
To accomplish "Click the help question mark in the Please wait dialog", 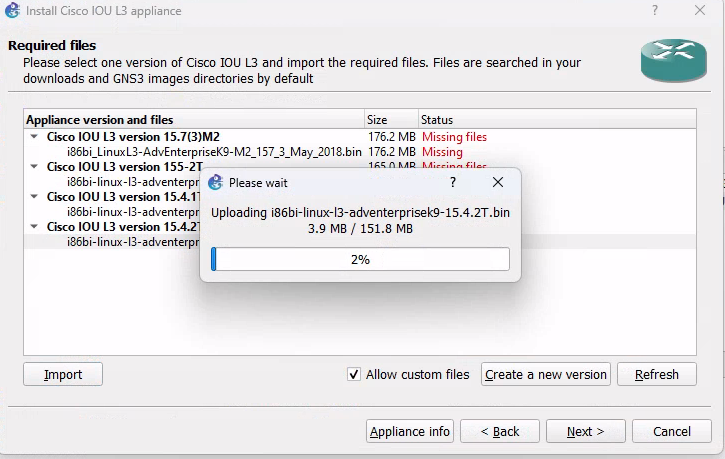I will coord(453,183).
